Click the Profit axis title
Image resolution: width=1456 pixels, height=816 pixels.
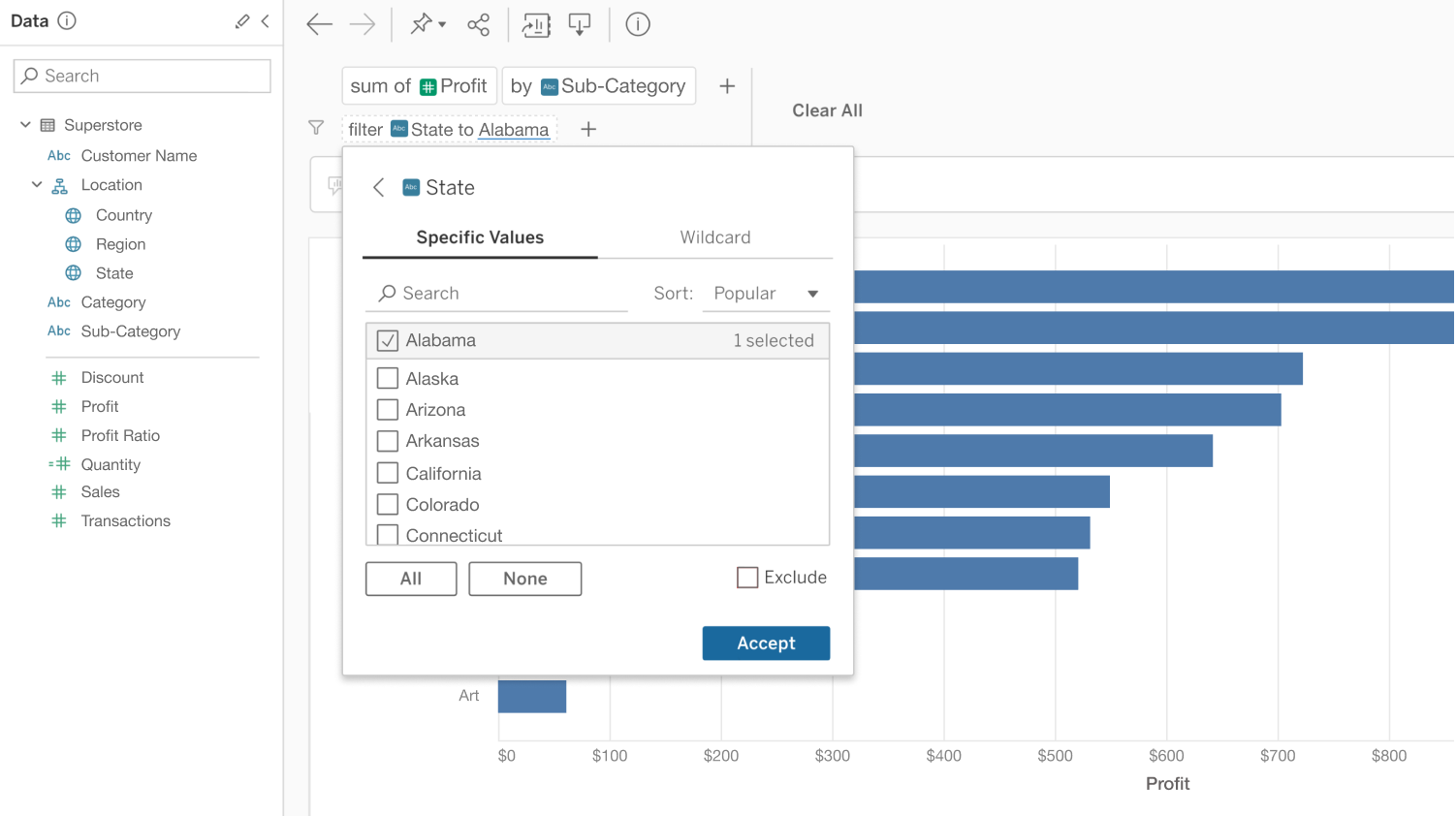(x=1167, y=784)
